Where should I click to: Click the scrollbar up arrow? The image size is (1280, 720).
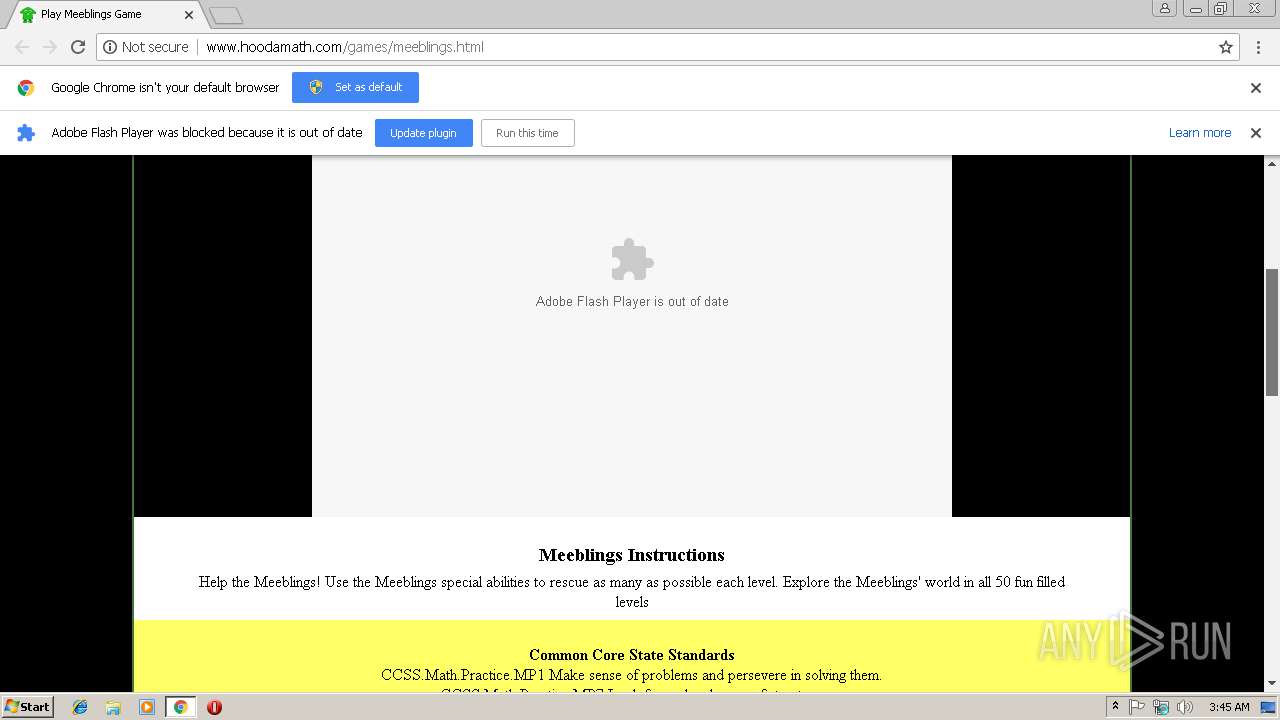click(x=1272, y=163)
